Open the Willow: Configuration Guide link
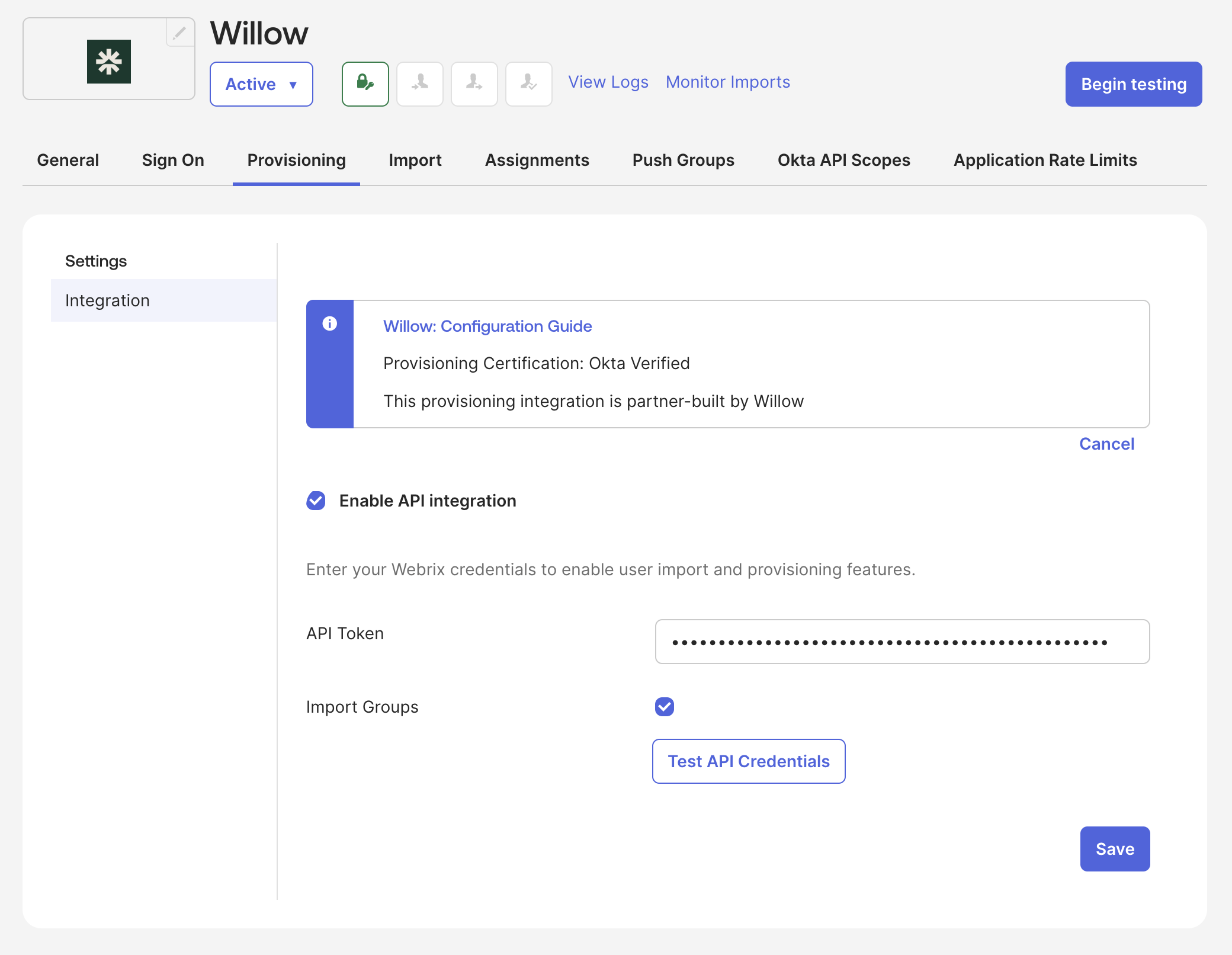 point(487,326)
